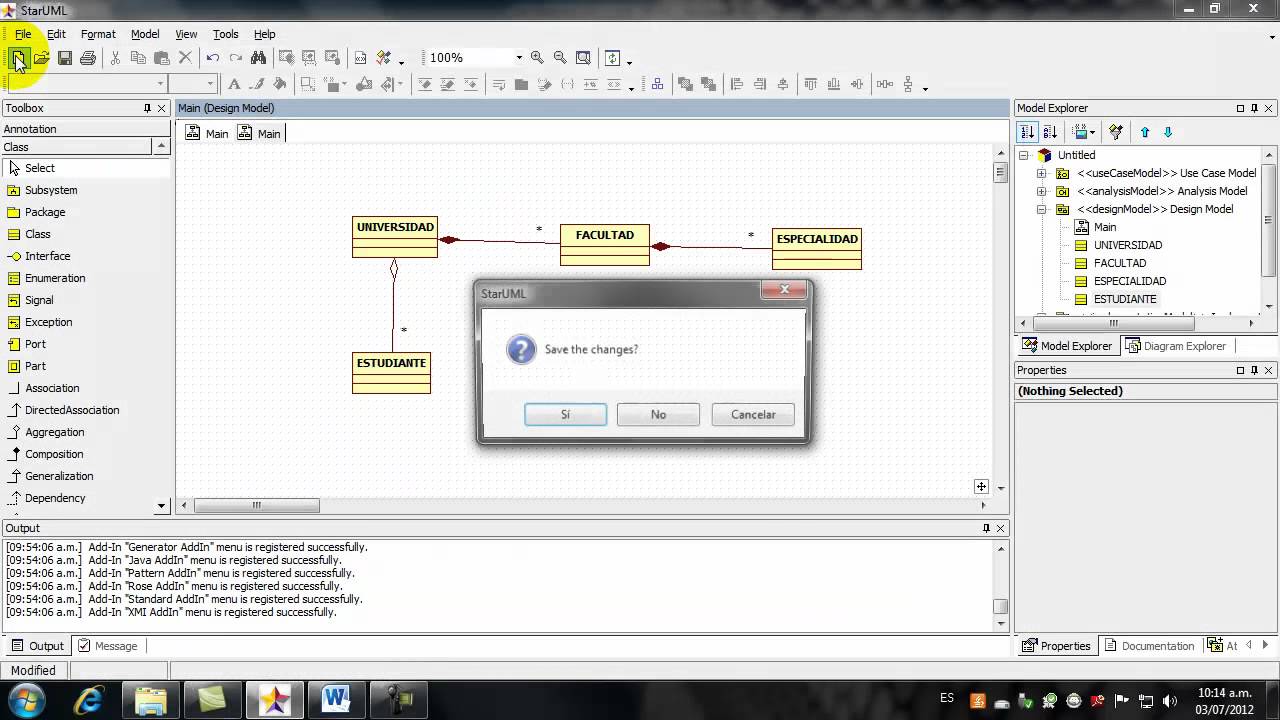1280x720 pixels.
Task: Open Microsoft Word from the taskbar
Action: point(335,699)
